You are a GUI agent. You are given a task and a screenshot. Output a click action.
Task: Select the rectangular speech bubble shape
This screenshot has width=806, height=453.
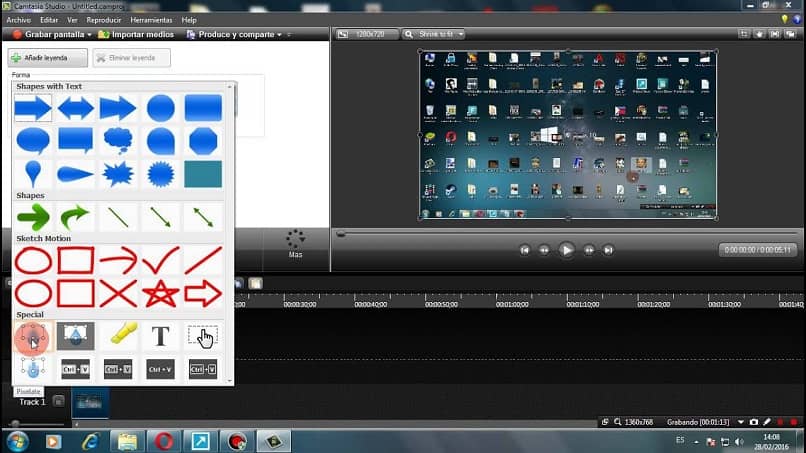[76, 140]
